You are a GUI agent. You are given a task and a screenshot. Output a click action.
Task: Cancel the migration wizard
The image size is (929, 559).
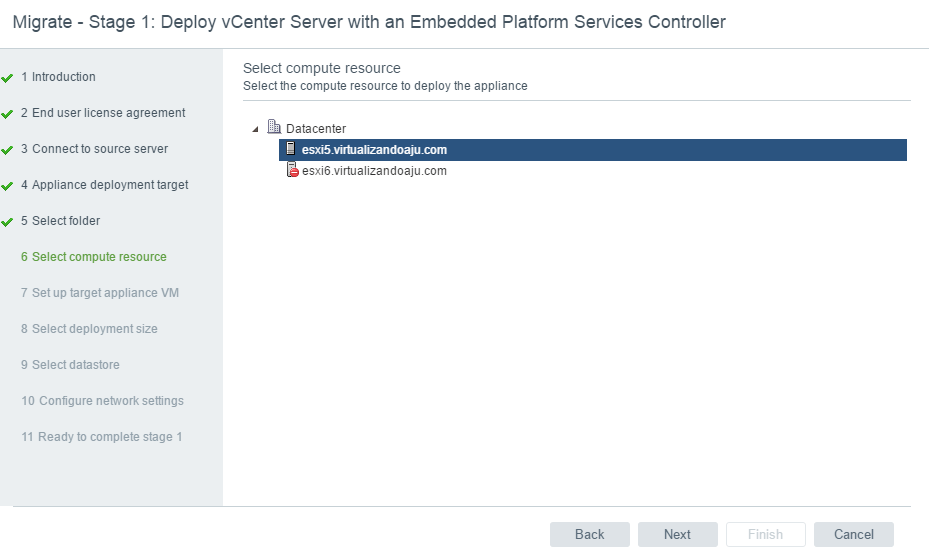853,534
